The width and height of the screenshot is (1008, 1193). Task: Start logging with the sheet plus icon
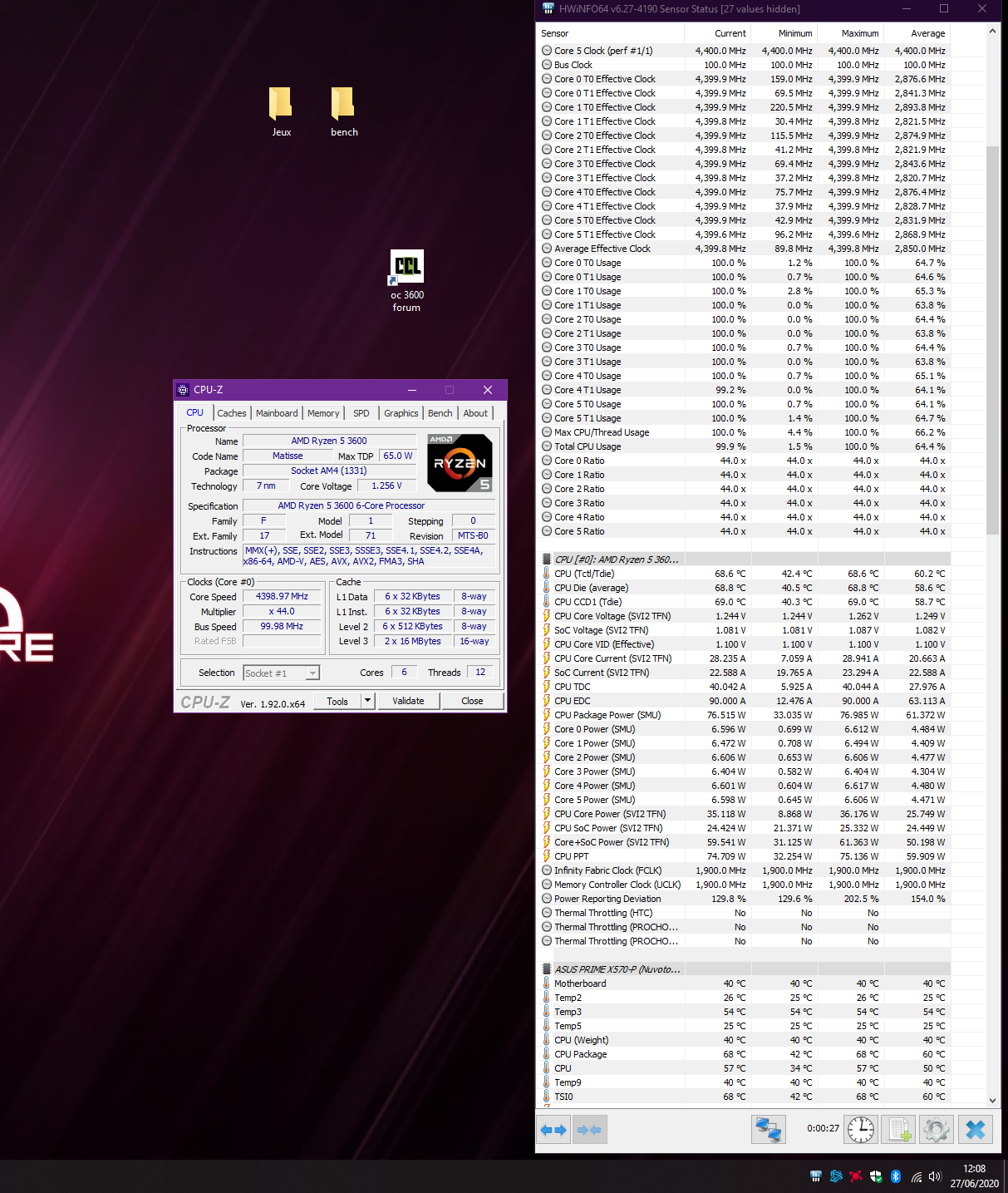point(899,1130)
